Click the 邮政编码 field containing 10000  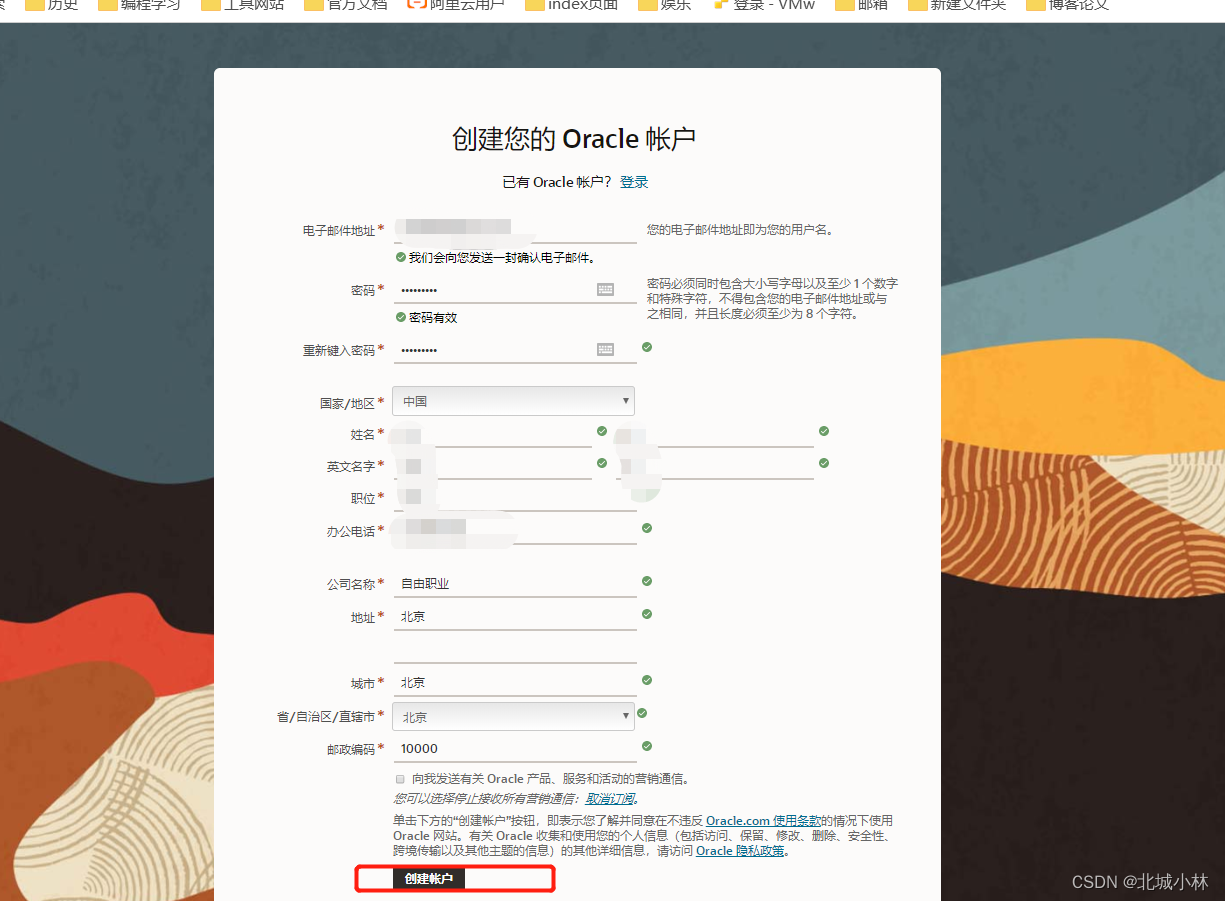pos(515,749)
